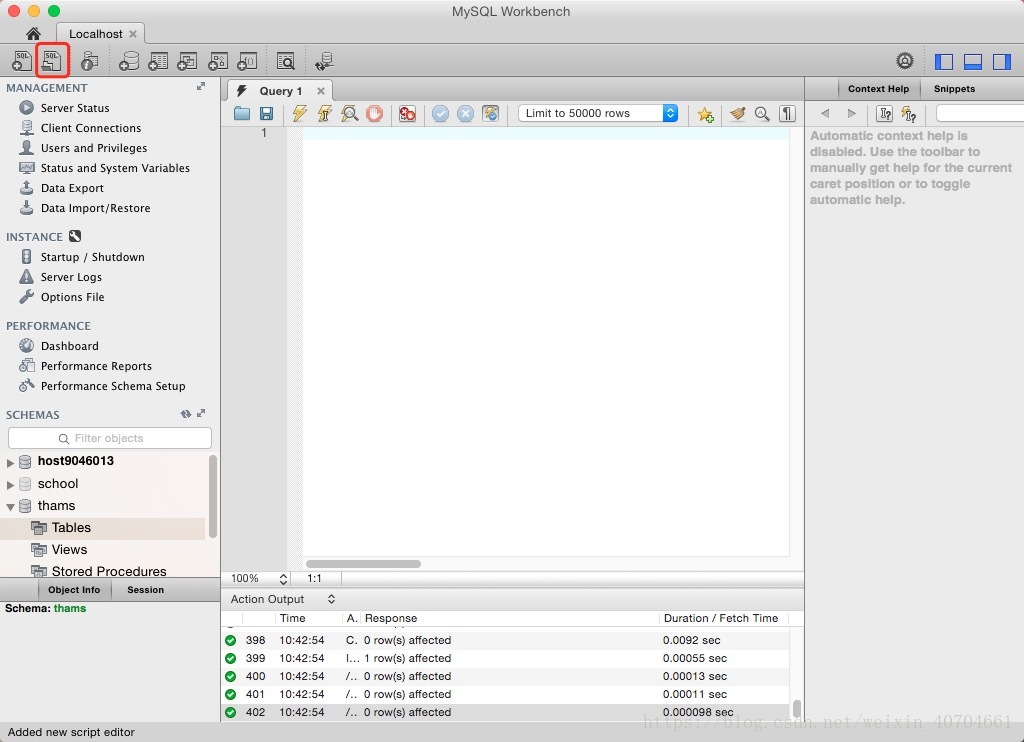The width and height of the screenshot is (1024, 742).
Task: Switch to Localhost connection tab
Action: coord(96,34)
